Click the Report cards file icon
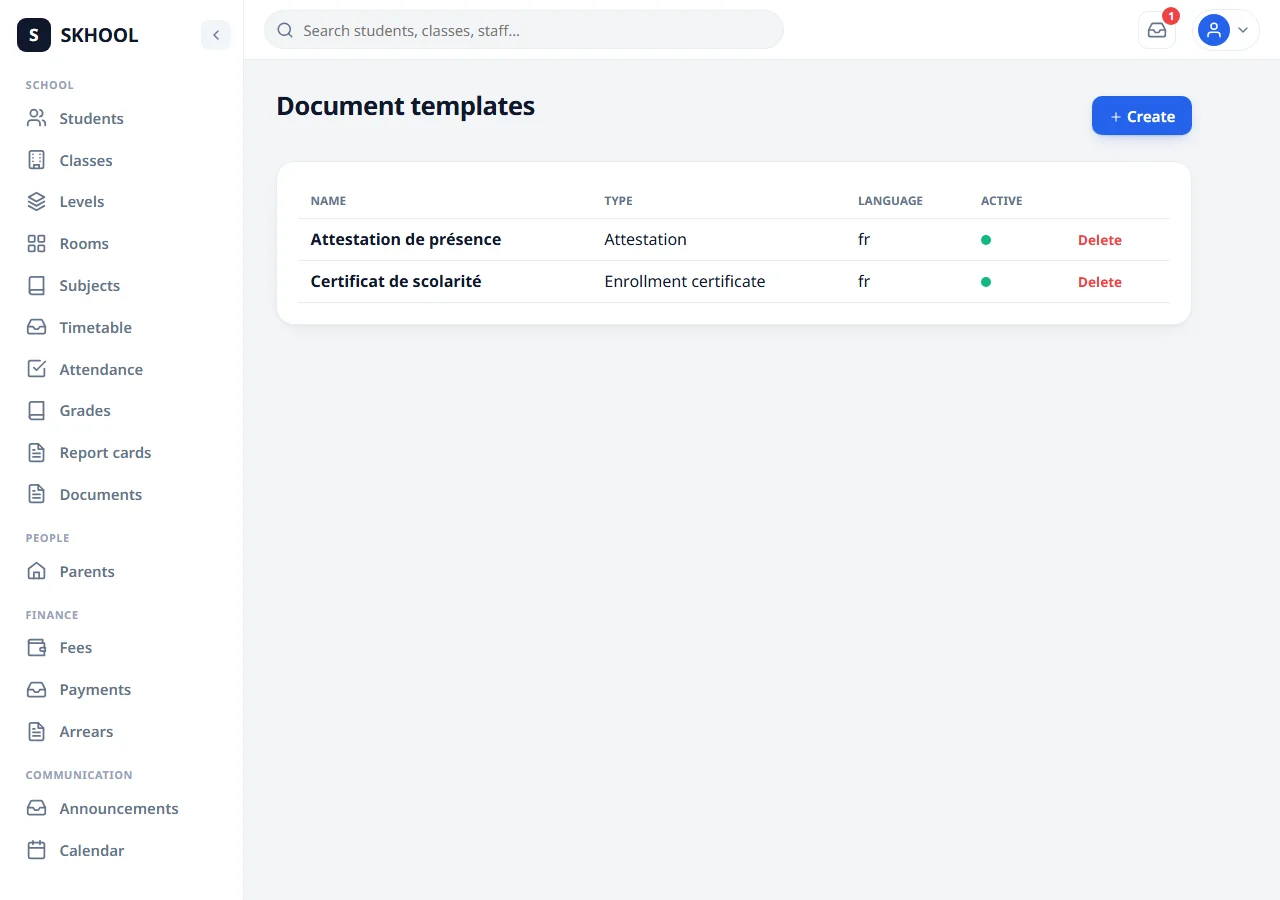 point(37,452)
